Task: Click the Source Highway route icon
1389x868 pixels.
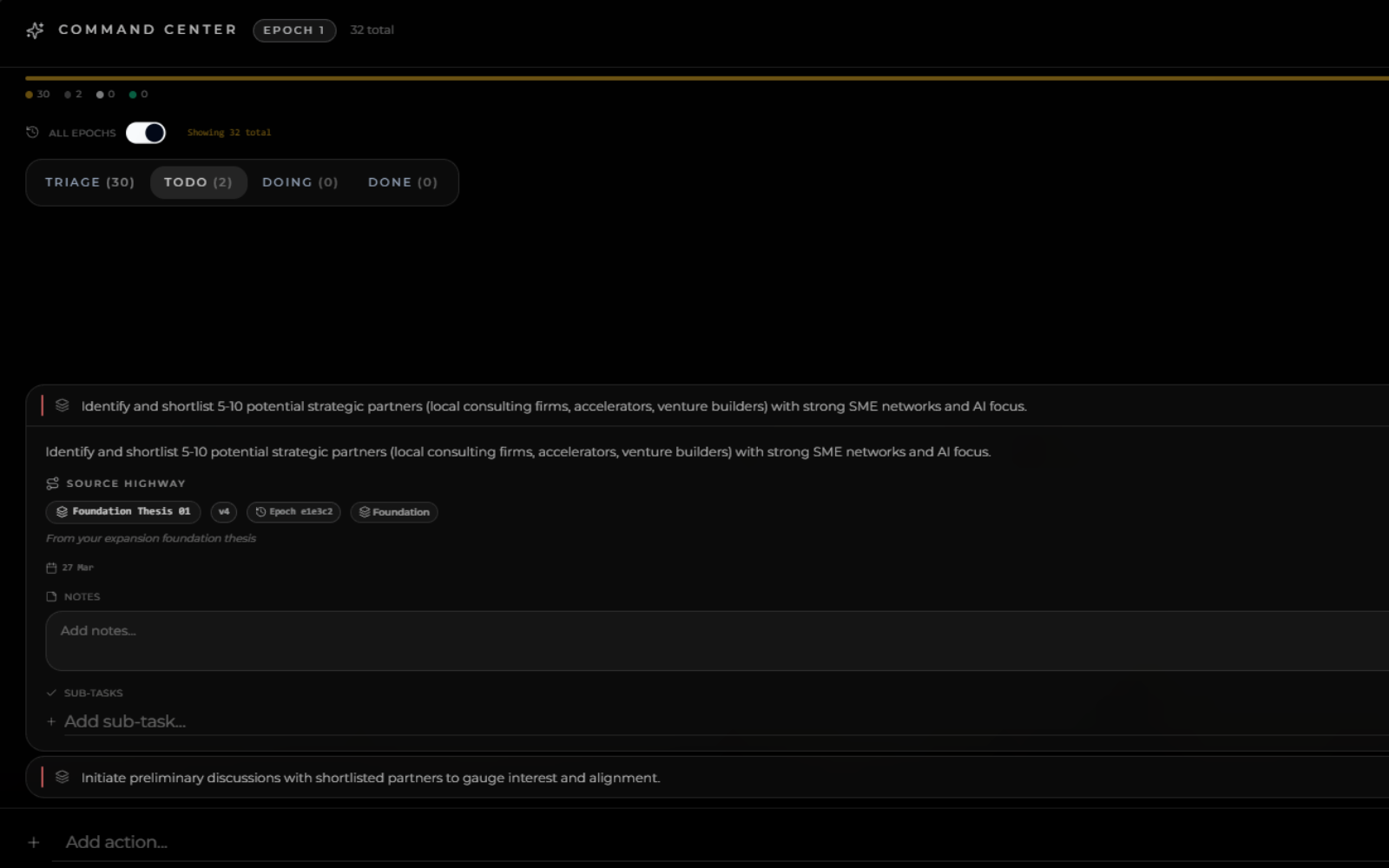Action: [x=52, y=483]
